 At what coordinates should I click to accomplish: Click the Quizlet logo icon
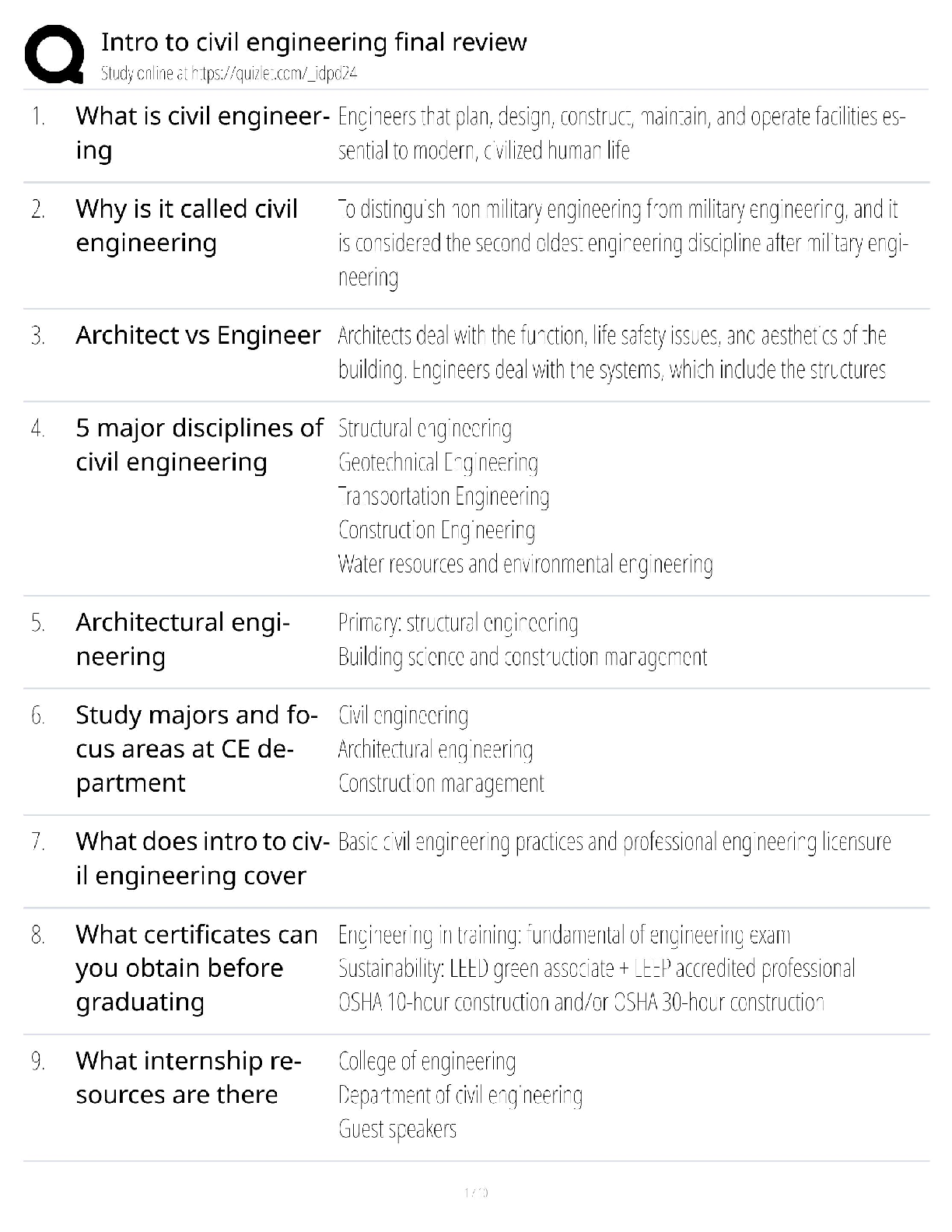click(54, 54)
